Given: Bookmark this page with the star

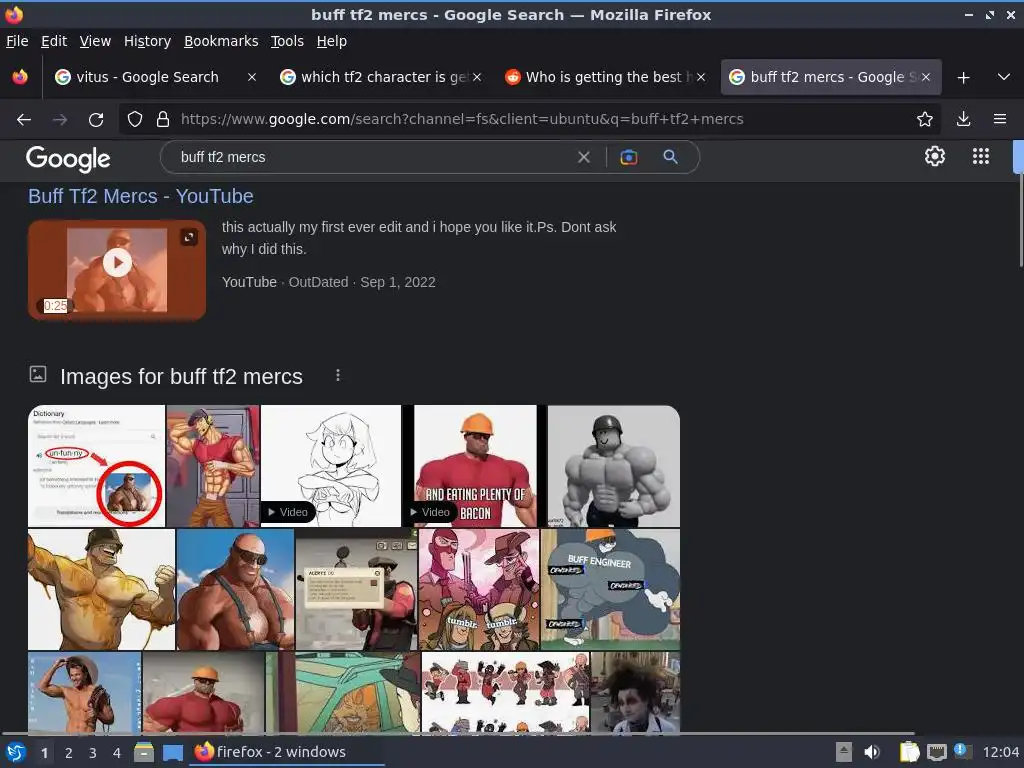Looking at the screenshot, I should 925,119.
